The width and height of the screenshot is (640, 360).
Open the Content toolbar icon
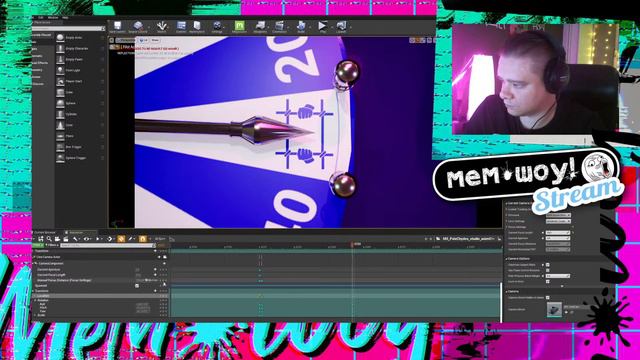(x=181, y=27)
